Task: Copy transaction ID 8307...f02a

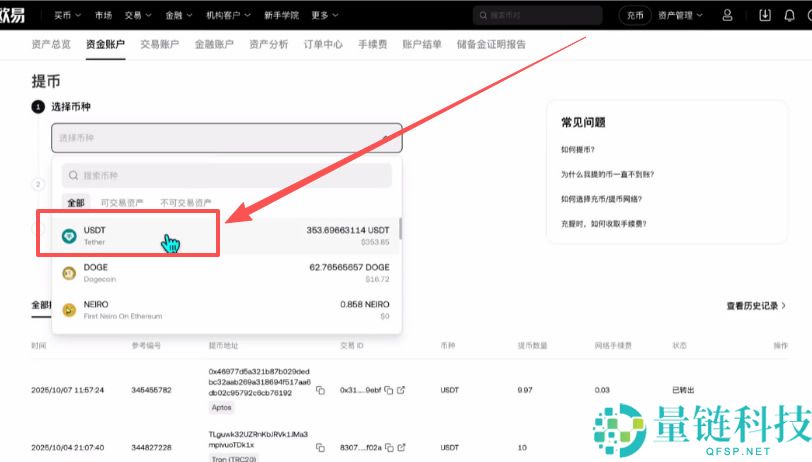Action: (x=389, y=447)
